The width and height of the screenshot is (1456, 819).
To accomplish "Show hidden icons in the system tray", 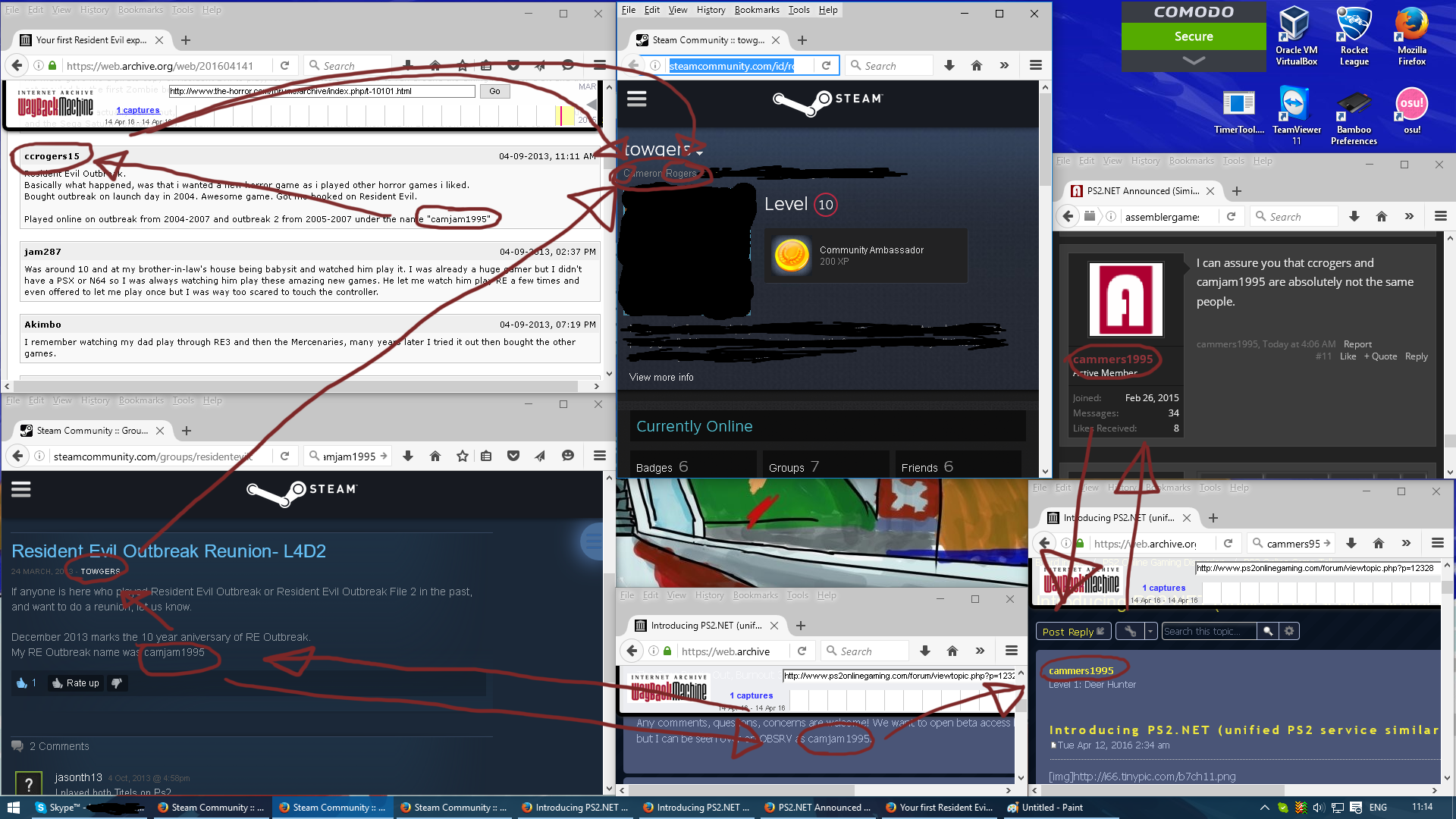I will [x=1264, y=808].
